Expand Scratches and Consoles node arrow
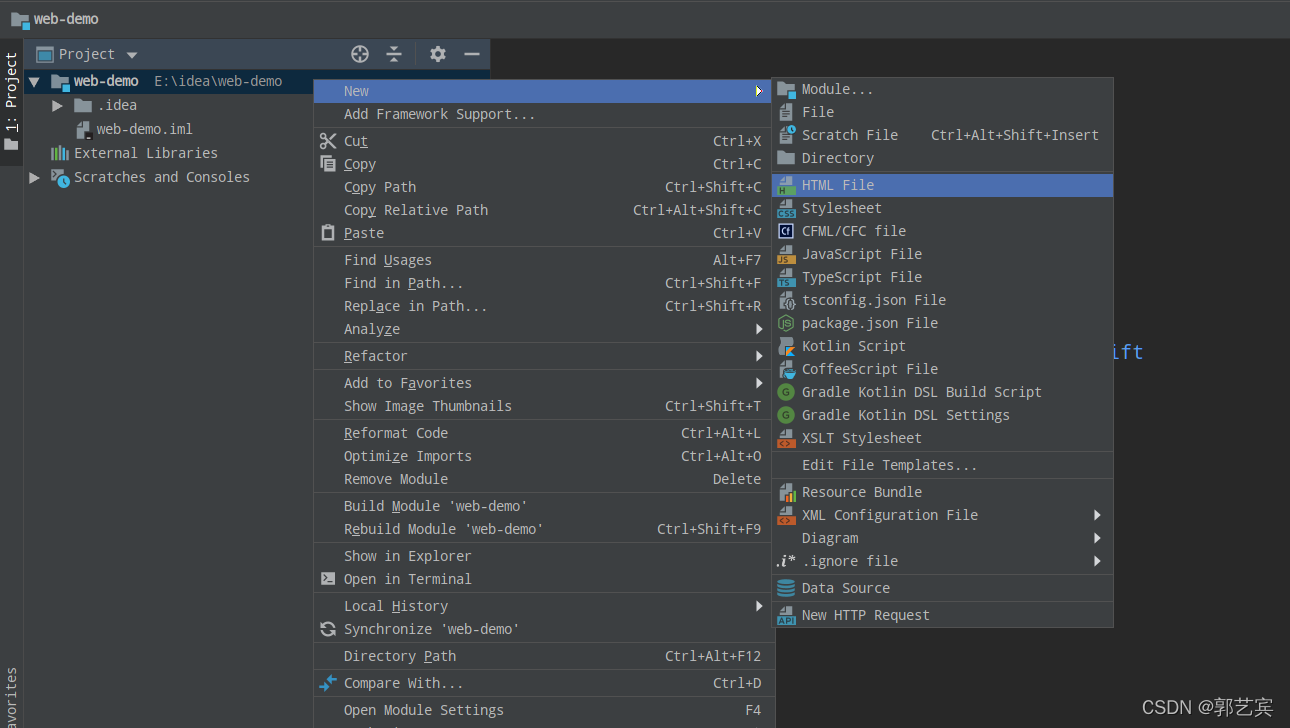The image size is (1290, 728). pos(34,177)
